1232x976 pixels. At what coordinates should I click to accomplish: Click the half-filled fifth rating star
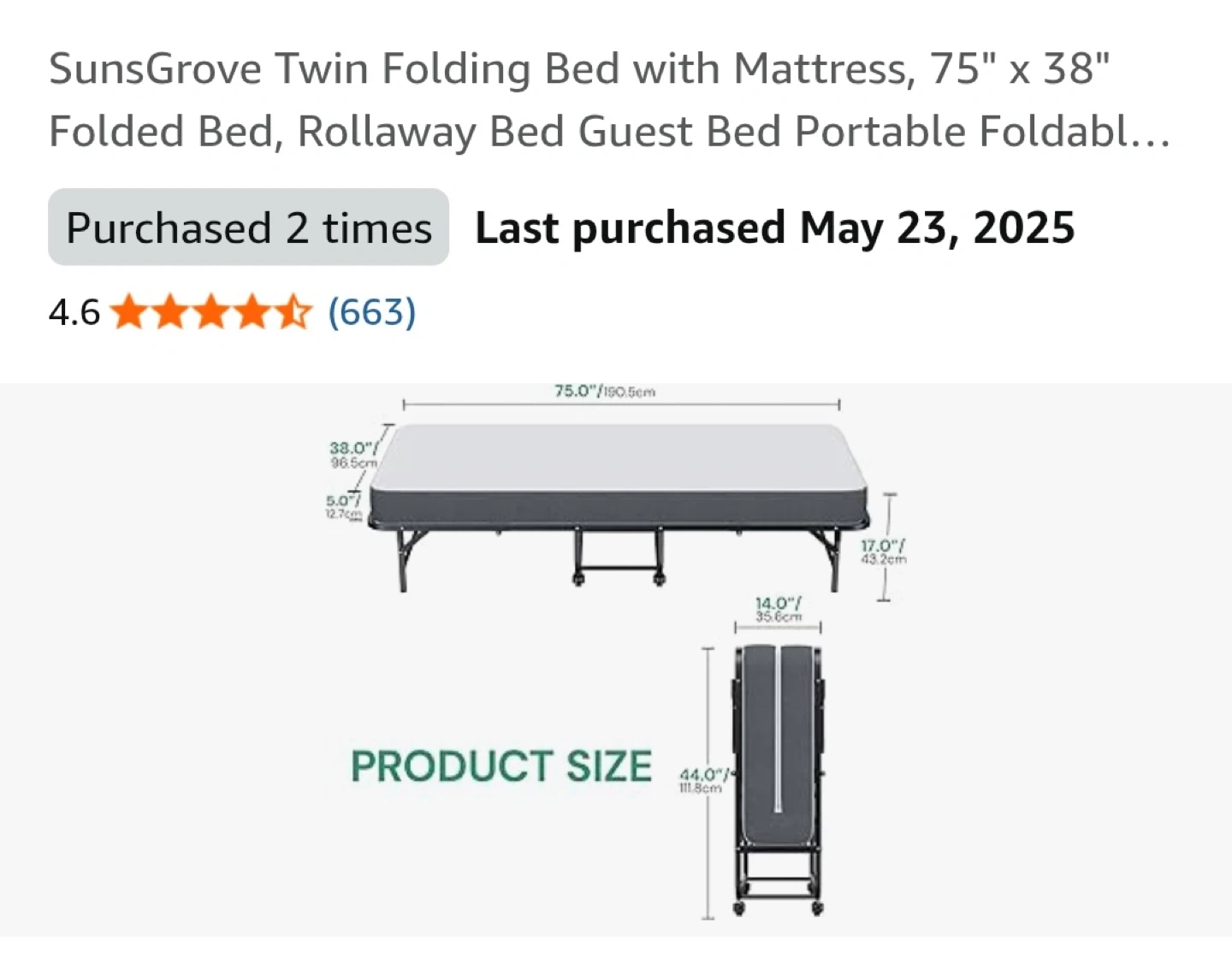click(294, 312)
